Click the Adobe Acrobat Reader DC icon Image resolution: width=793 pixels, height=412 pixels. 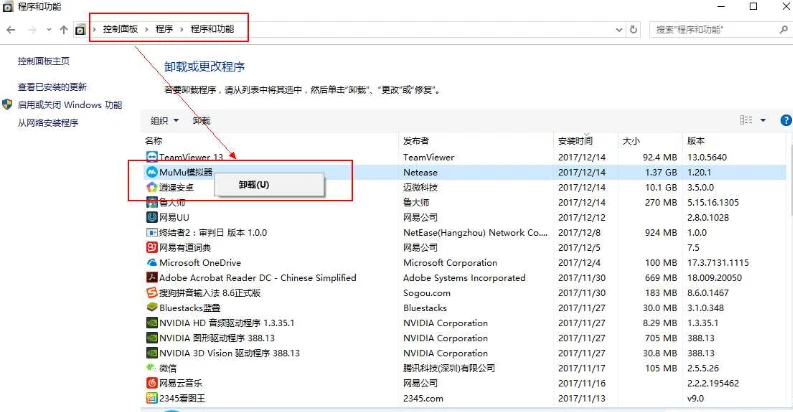[x=152, y=278]
